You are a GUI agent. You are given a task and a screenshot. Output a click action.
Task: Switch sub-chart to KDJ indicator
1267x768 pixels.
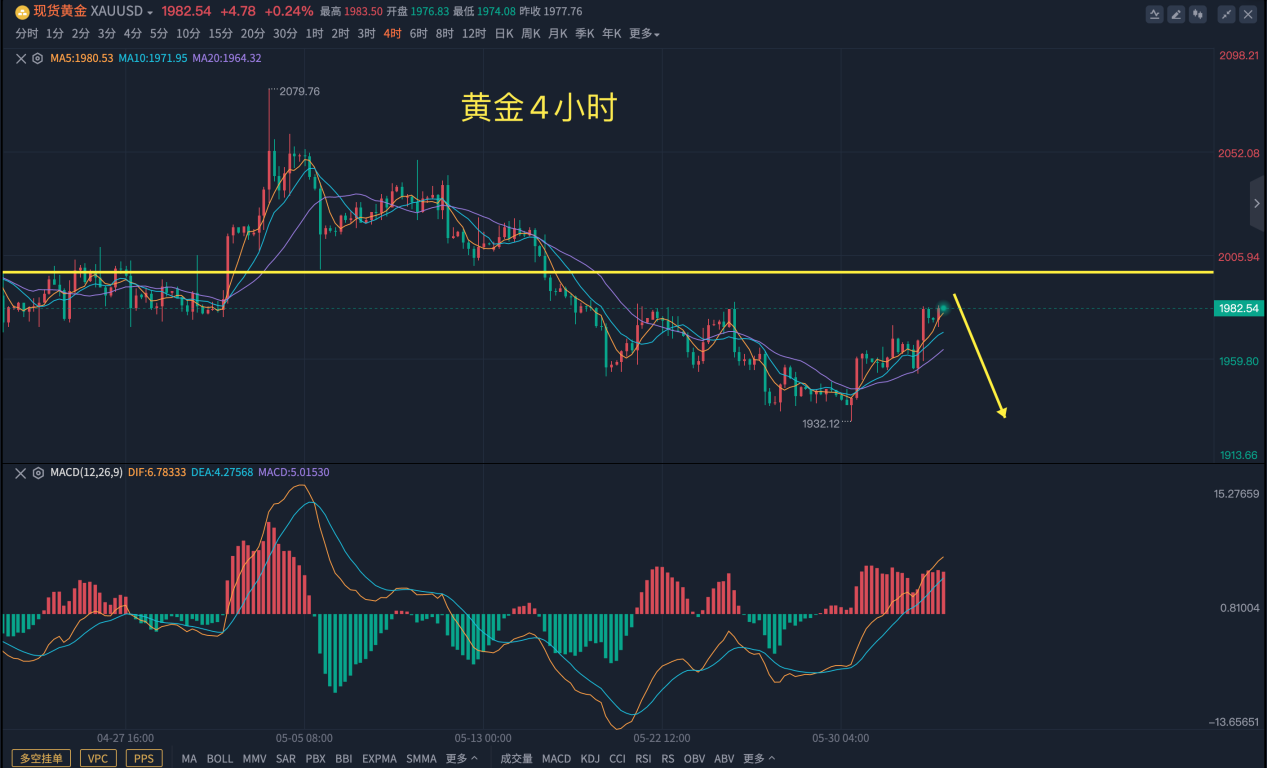point(590,758)
